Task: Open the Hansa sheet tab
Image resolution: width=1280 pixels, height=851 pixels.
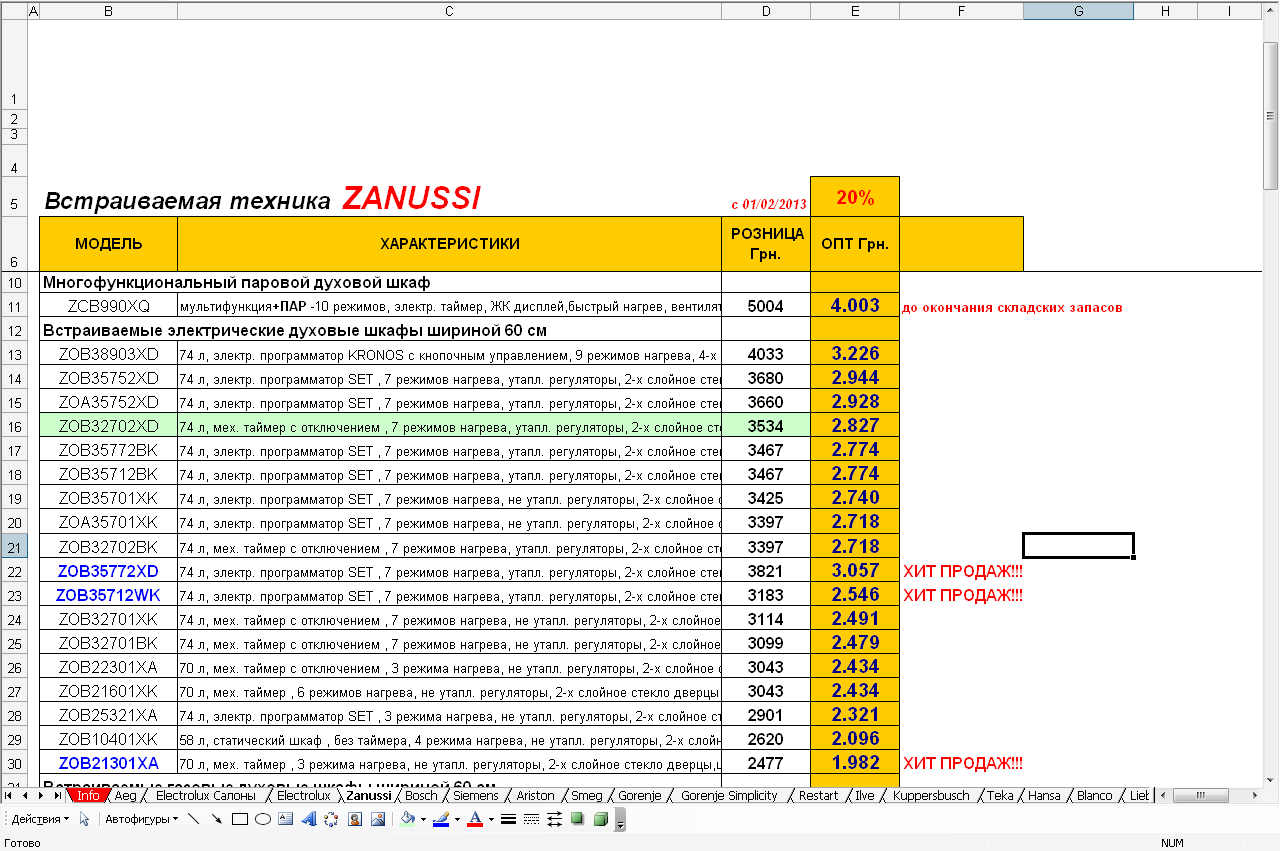Action: (1044, 796)
